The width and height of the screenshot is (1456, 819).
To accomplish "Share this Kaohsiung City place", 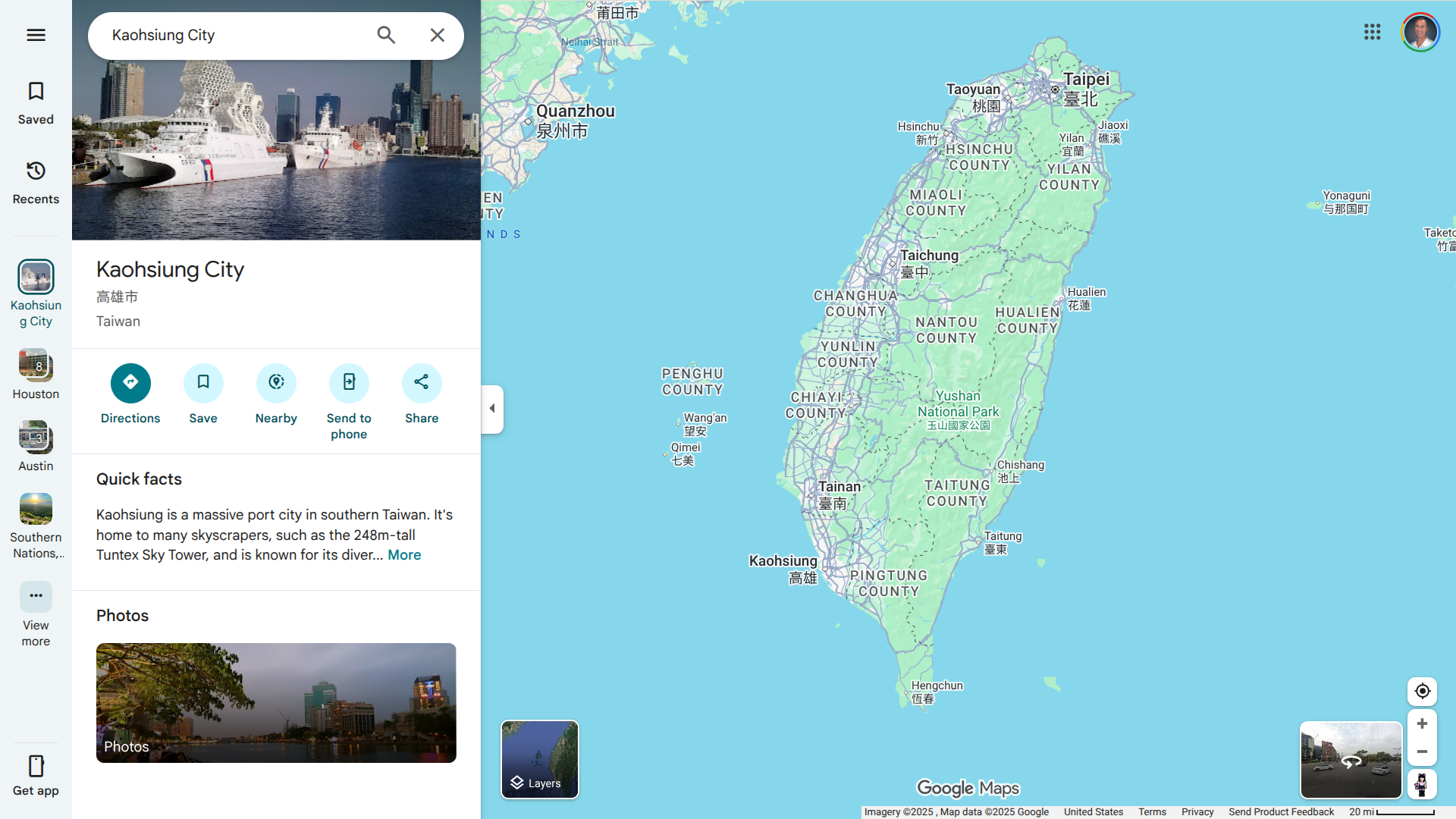I will click(422, 383).
